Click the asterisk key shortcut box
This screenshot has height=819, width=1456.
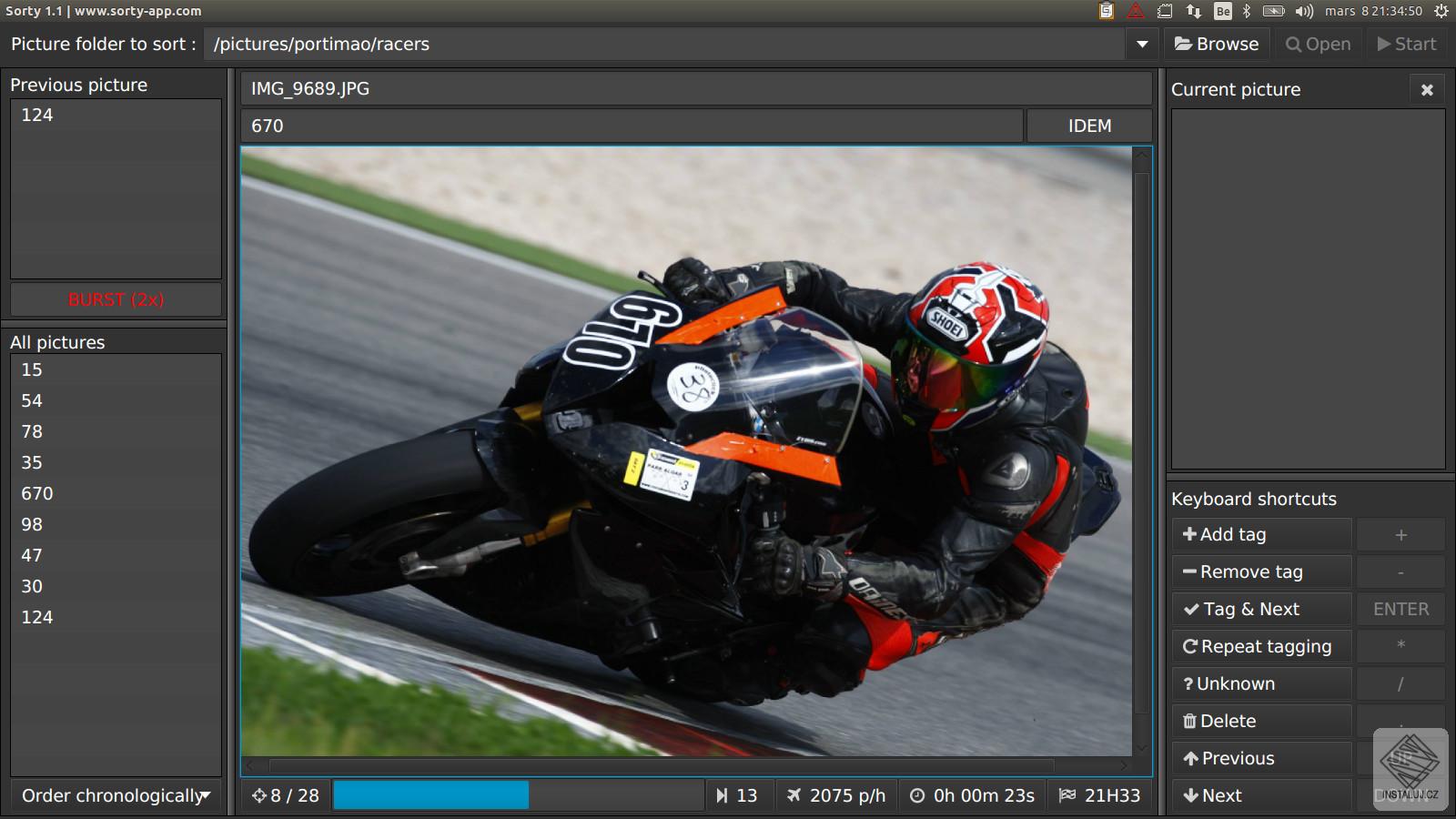1400,646
